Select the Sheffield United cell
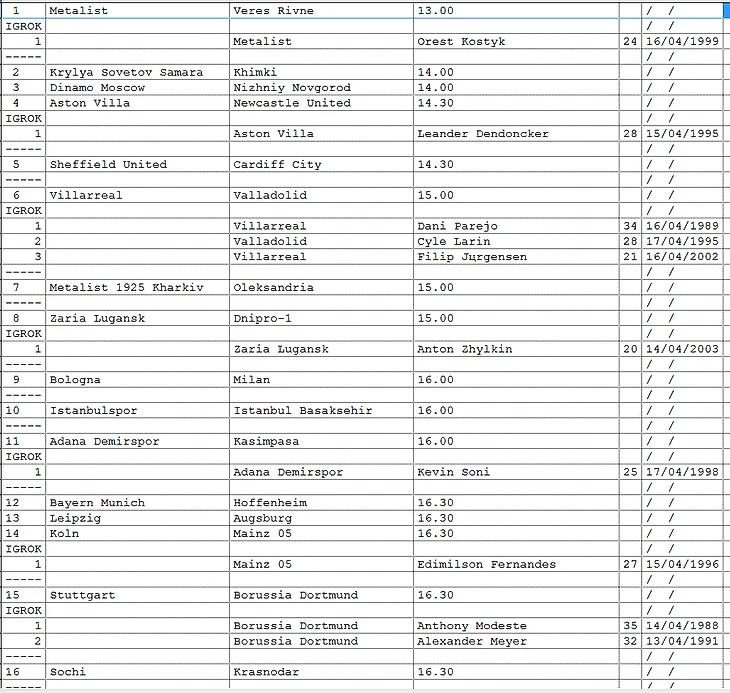The width and height of the screenshot is (730, 693). (x=137, y=164)
